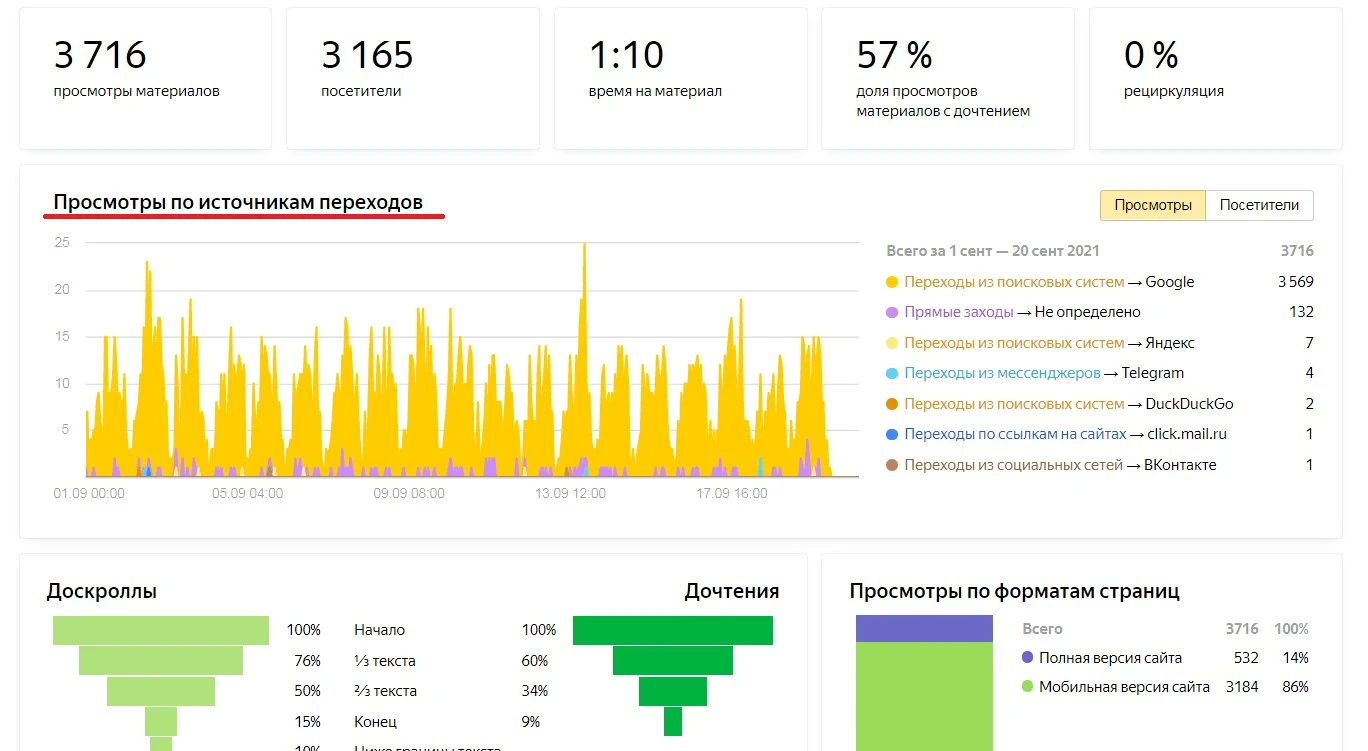The width and height of the screenshot is (1368, 751).
Task: Click yellow dot beside Google legend entry
Action: [892, 283]
